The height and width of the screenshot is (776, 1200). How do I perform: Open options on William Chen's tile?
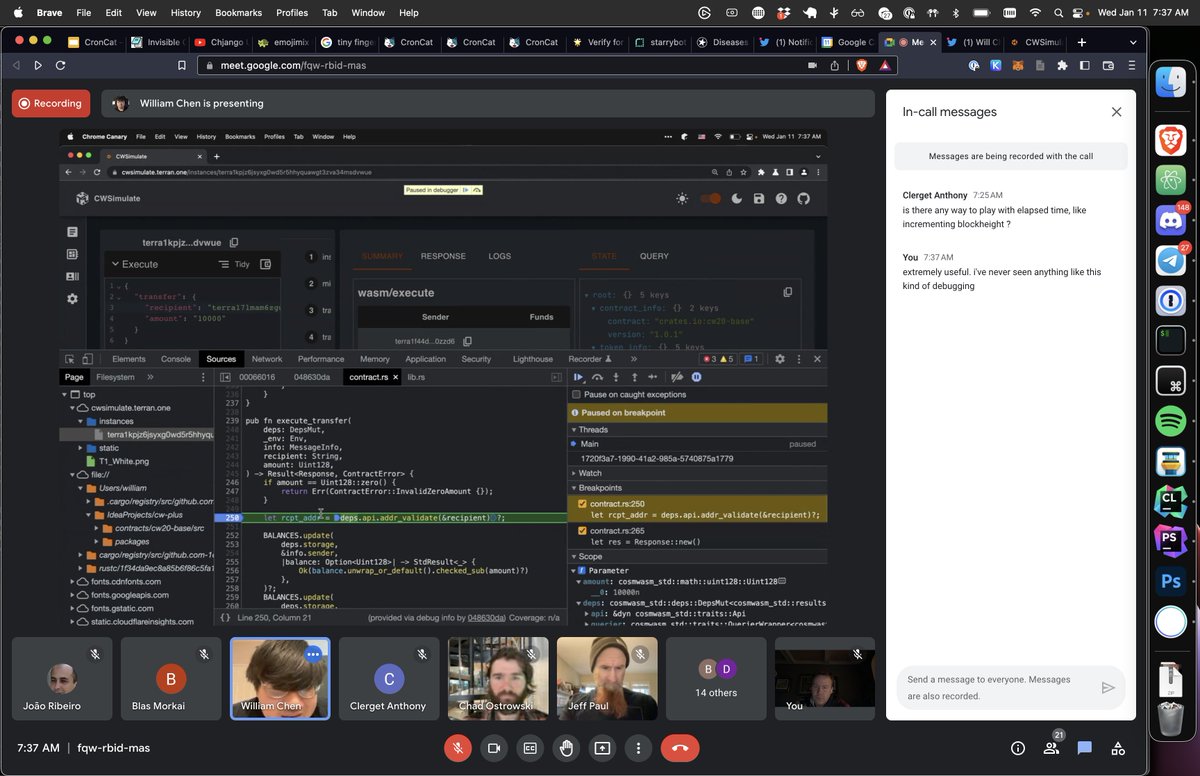(x=313, y=654)
